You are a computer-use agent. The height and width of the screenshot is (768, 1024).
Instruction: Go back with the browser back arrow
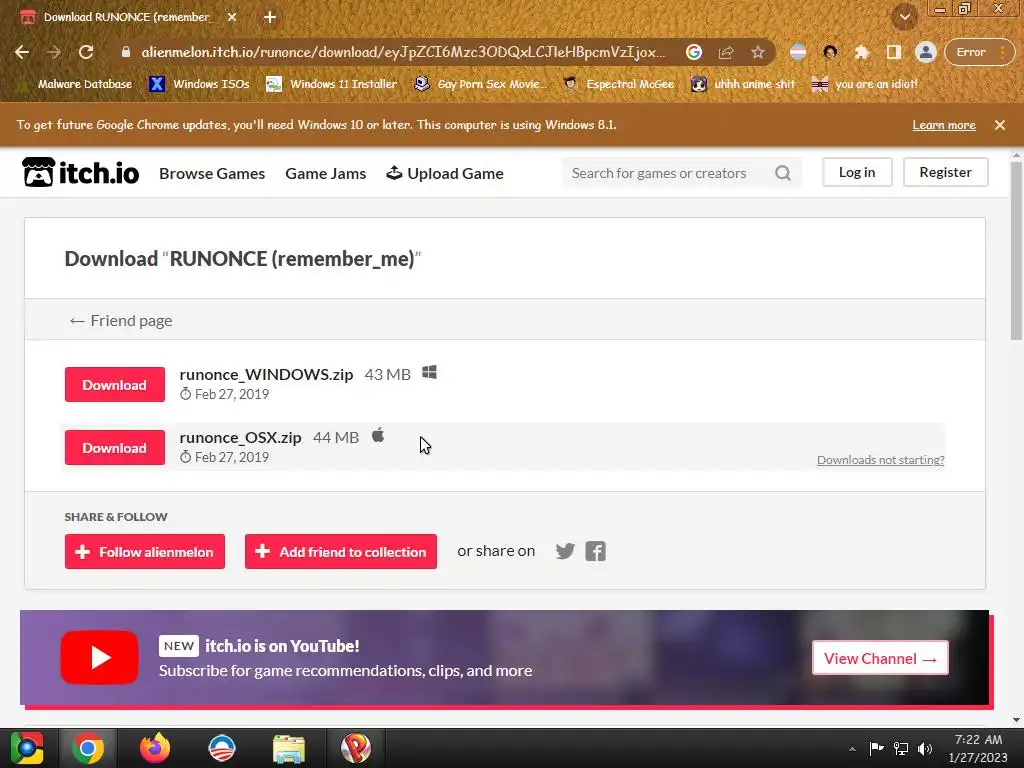(x=22, y=52)
